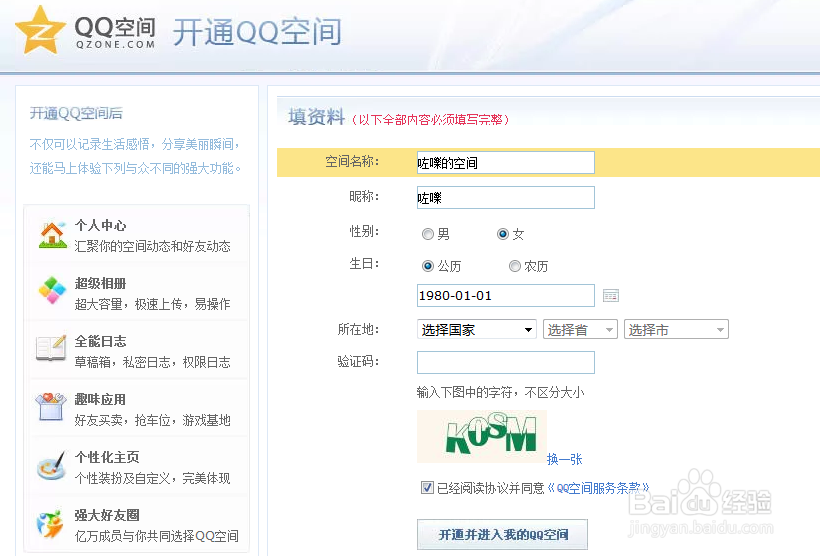Open the 选择省 dropdown

pos(580,330)
